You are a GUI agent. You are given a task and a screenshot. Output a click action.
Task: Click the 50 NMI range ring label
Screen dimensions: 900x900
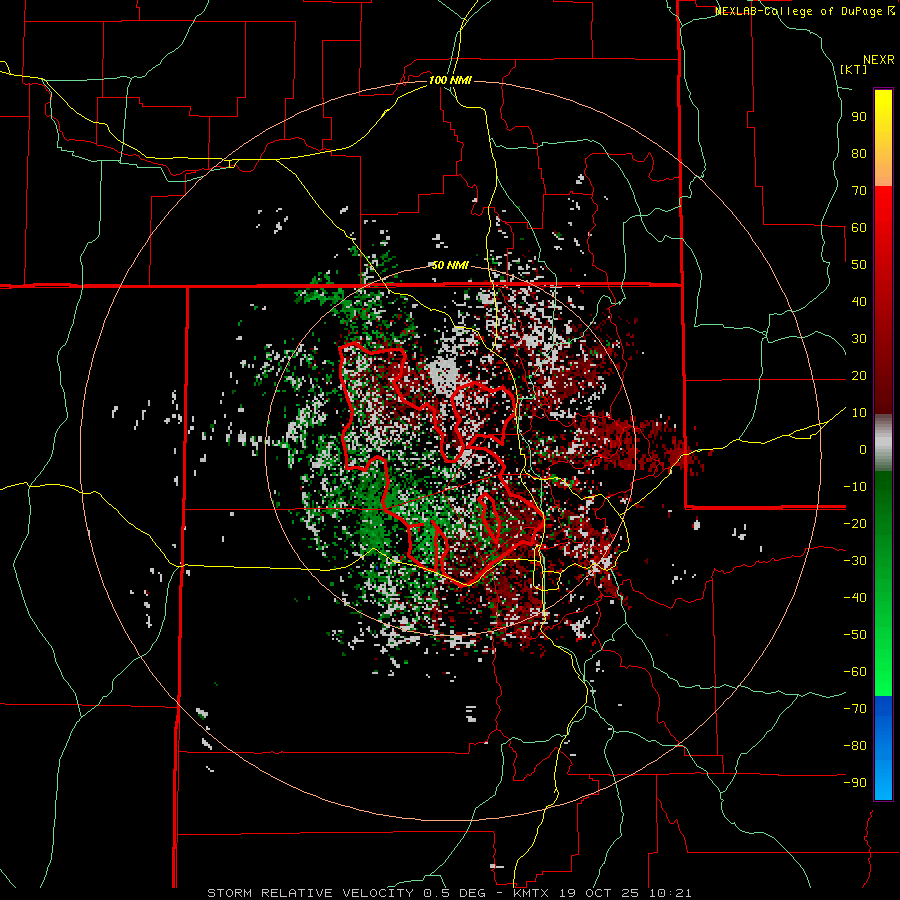tap(450, 265)
